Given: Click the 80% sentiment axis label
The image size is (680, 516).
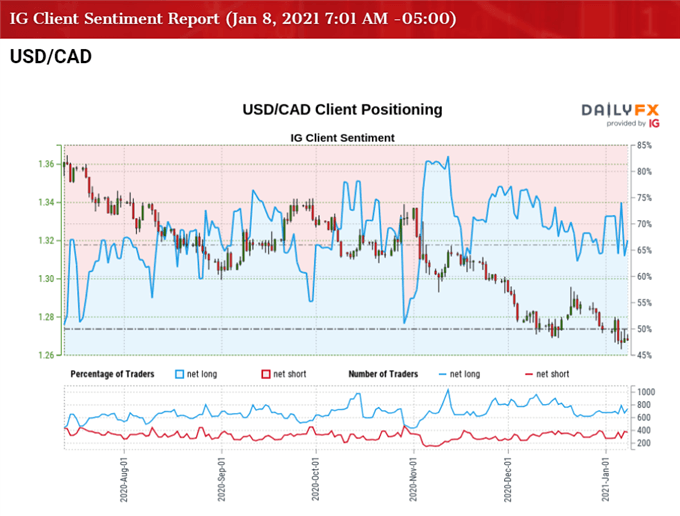Looking at the screenshot, I should (x=644, y=172).
